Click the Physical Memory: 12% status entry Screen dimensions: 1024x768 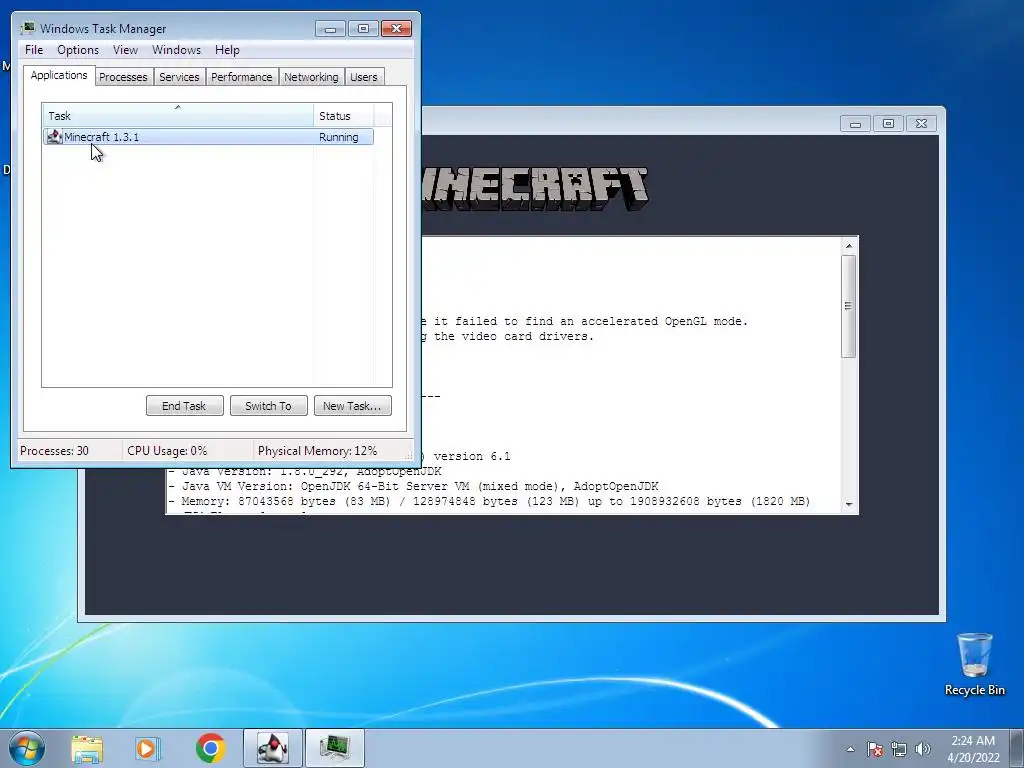pyautogui.click(x=317, y=451)
